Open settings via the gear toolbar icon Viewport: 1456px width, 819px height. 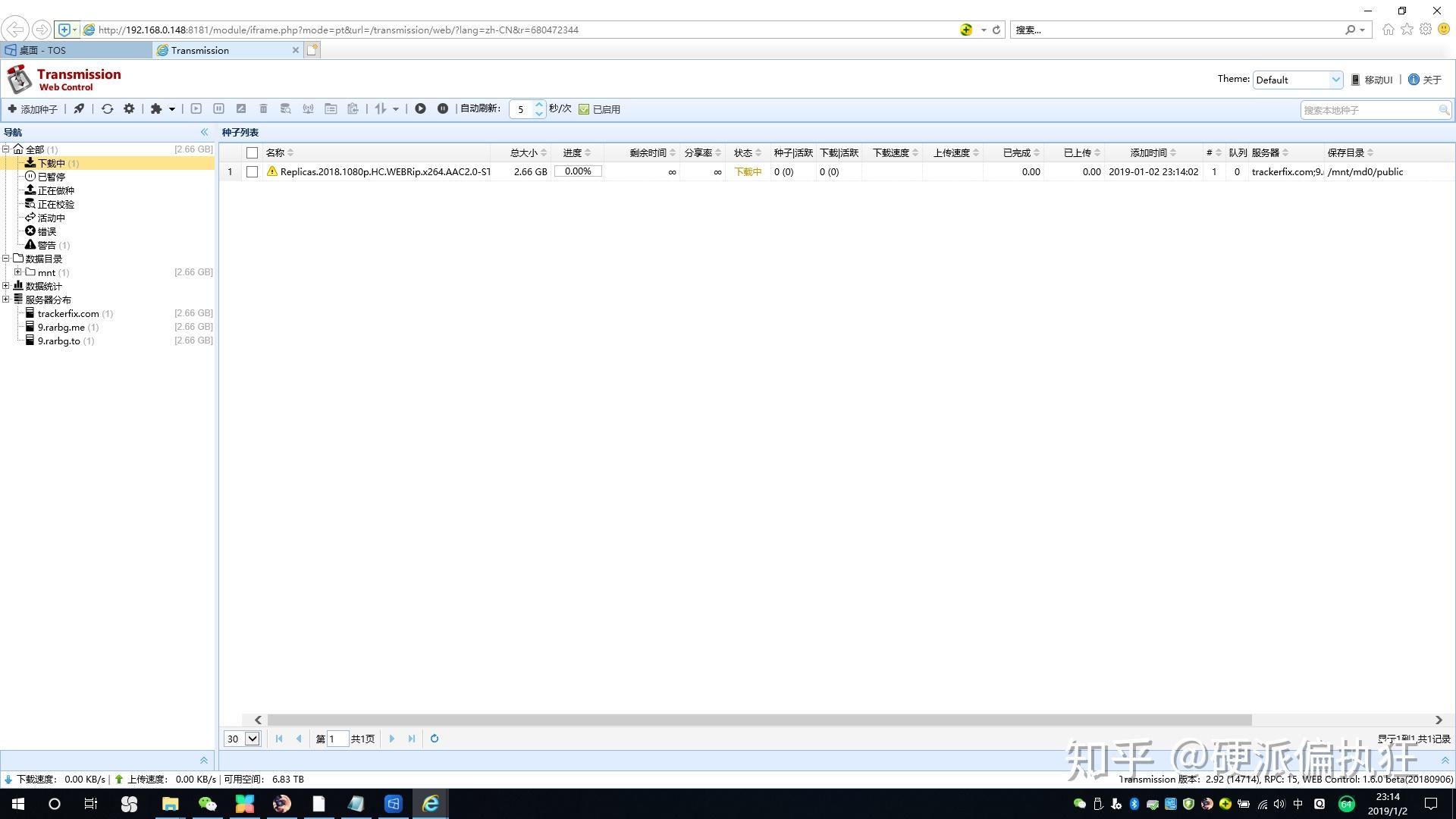(129, 108)
